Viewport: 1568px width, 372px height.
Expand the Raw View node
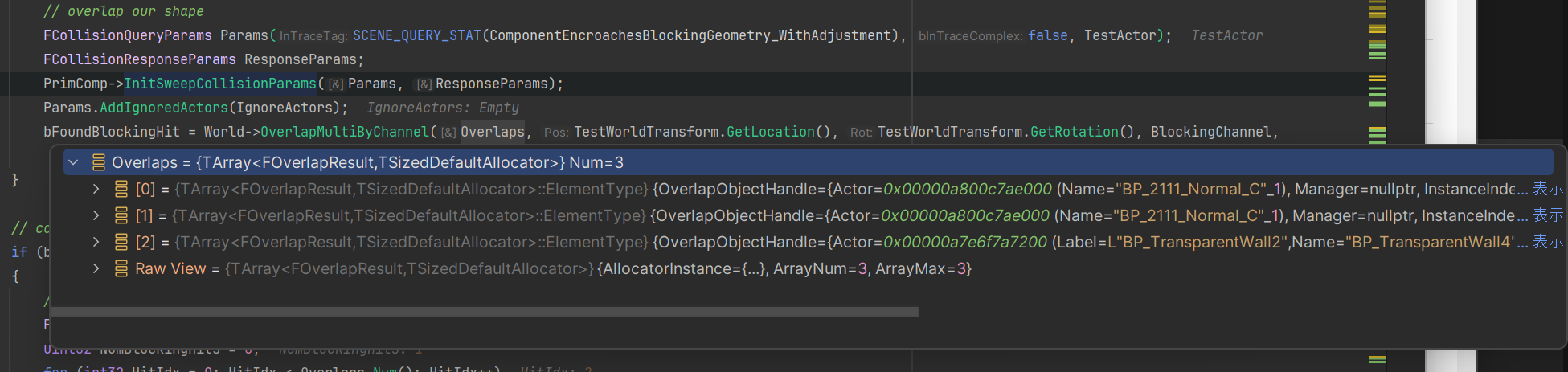tap(96, 268)
